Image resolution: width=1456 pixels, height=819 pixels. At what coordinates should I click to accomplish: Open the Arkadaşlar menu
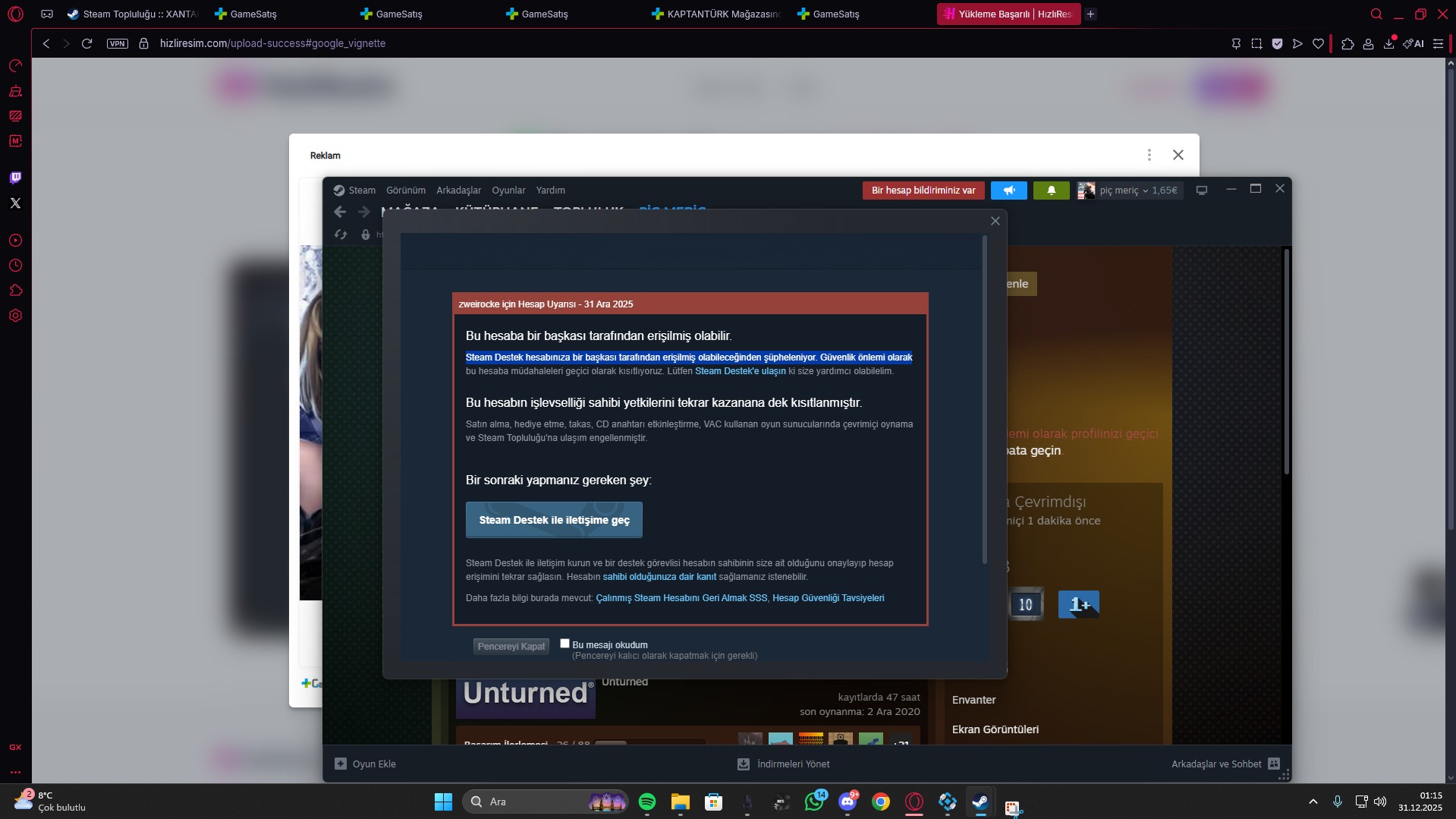click(x=458, y=190)
